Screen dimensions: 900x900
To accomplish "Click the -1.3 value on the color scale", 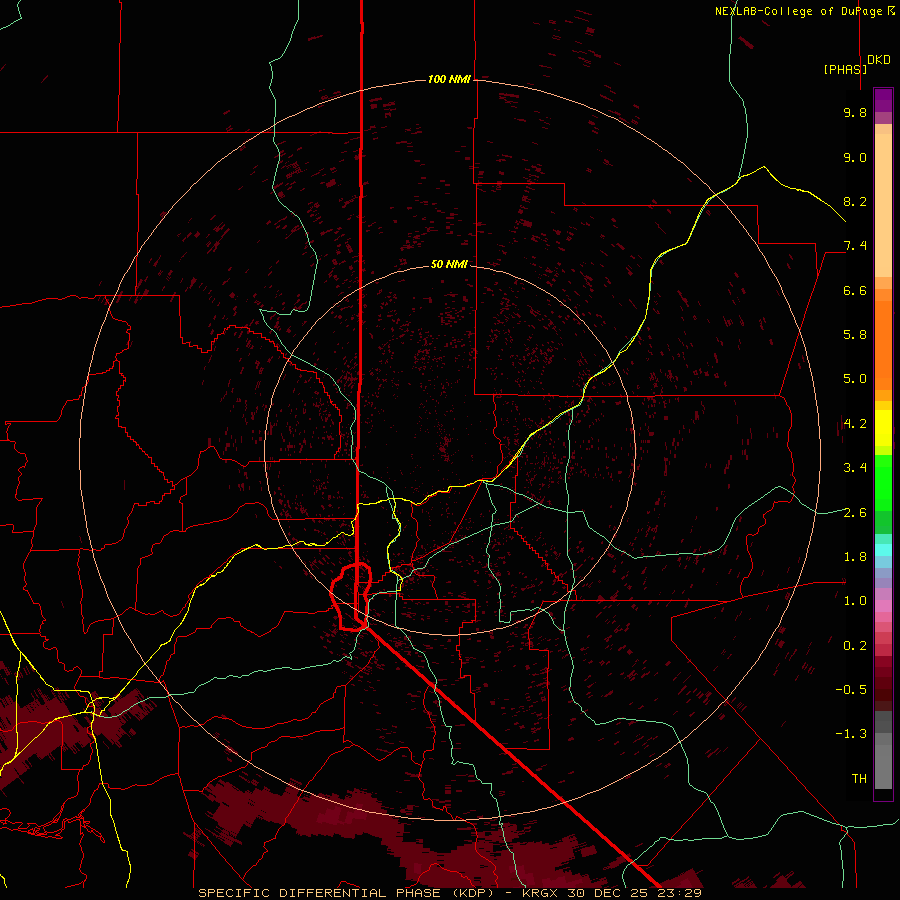I will point(851,734).
